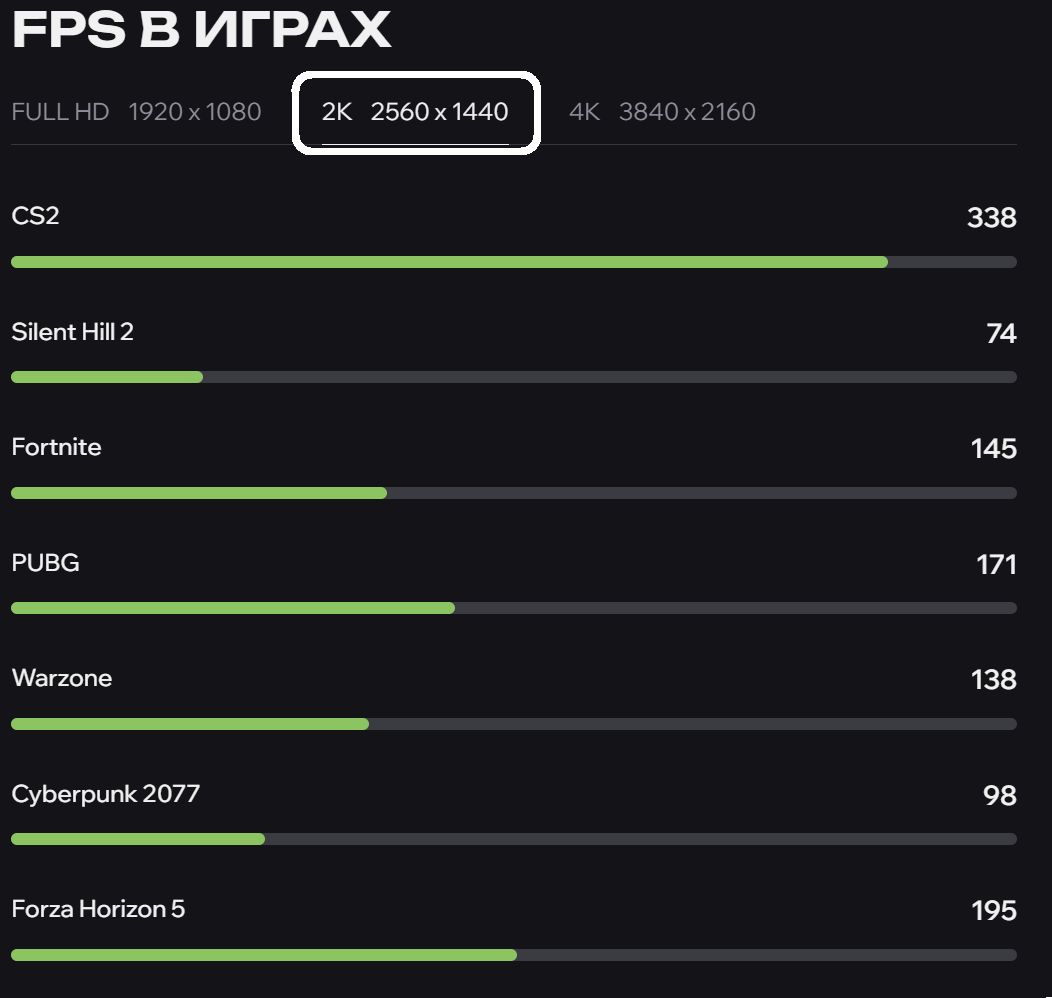
Task: Click the "FPS В ИГРАХ" heading
Action: (x=201, y=30)
